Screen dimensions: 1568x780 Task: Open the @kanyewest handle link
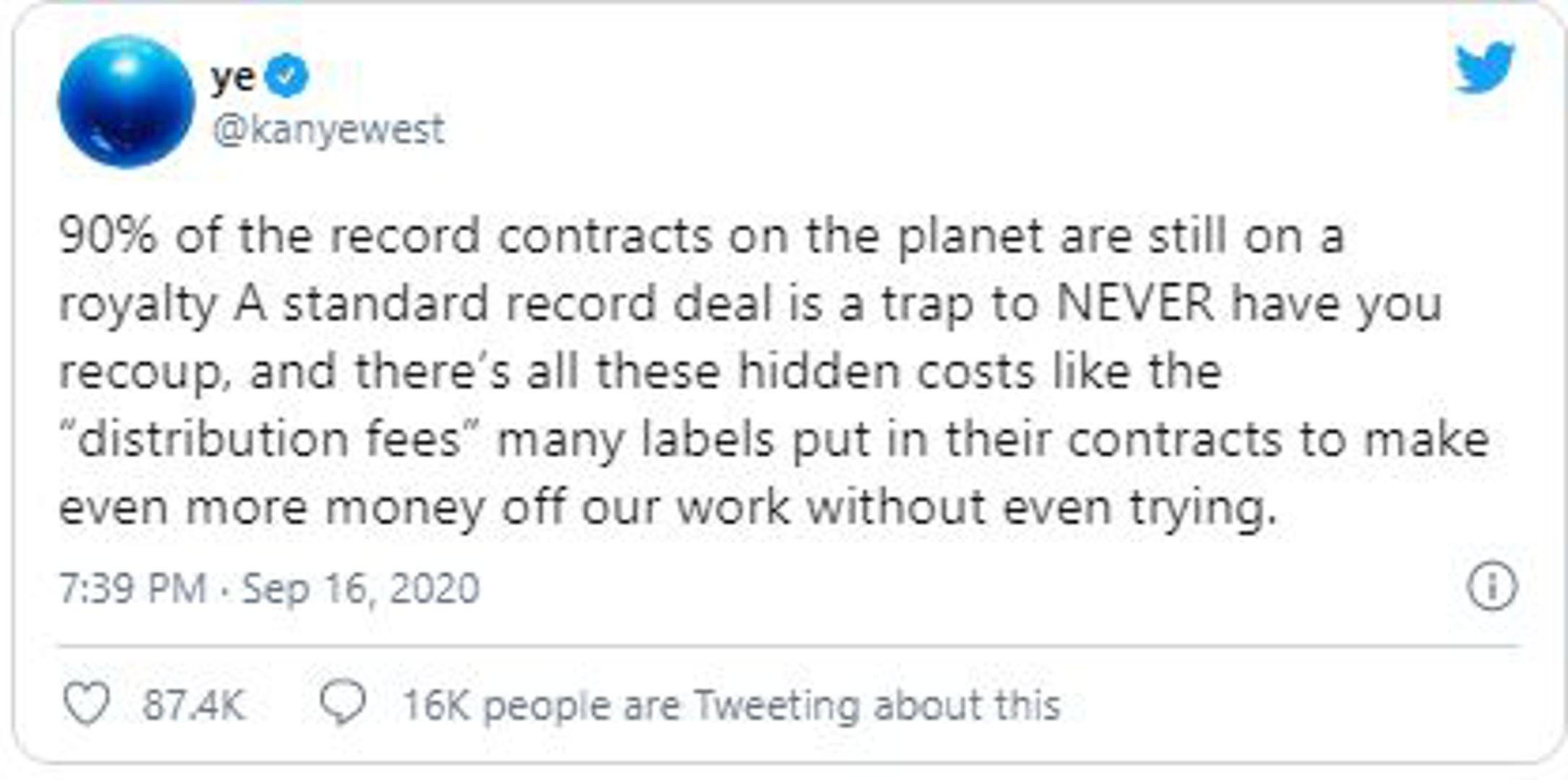(329, 130)
